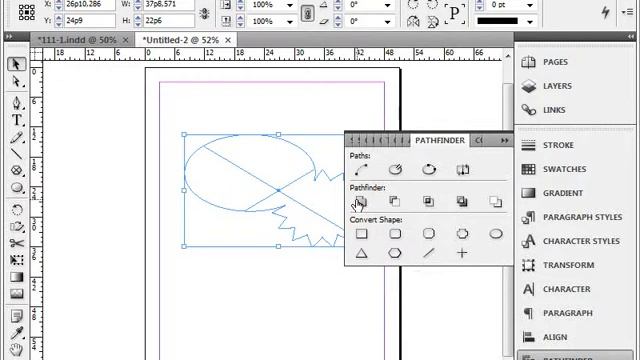The width and height of the screenshot is (640, 360).
Task: Select the Free Transform tool
Action: [x=16, y=260]
